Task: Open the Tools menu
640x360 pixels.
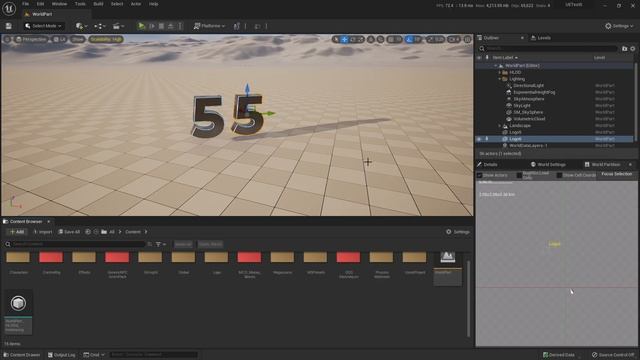Action: click(x=80, y=4)
